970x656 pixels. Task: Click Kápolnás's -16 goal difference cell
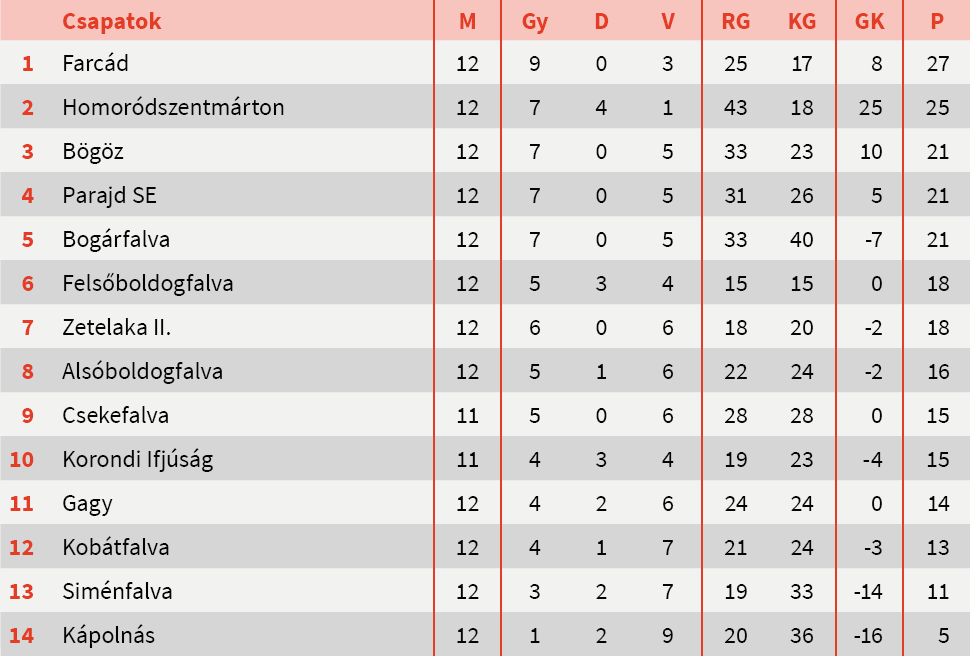click(868, 635)
